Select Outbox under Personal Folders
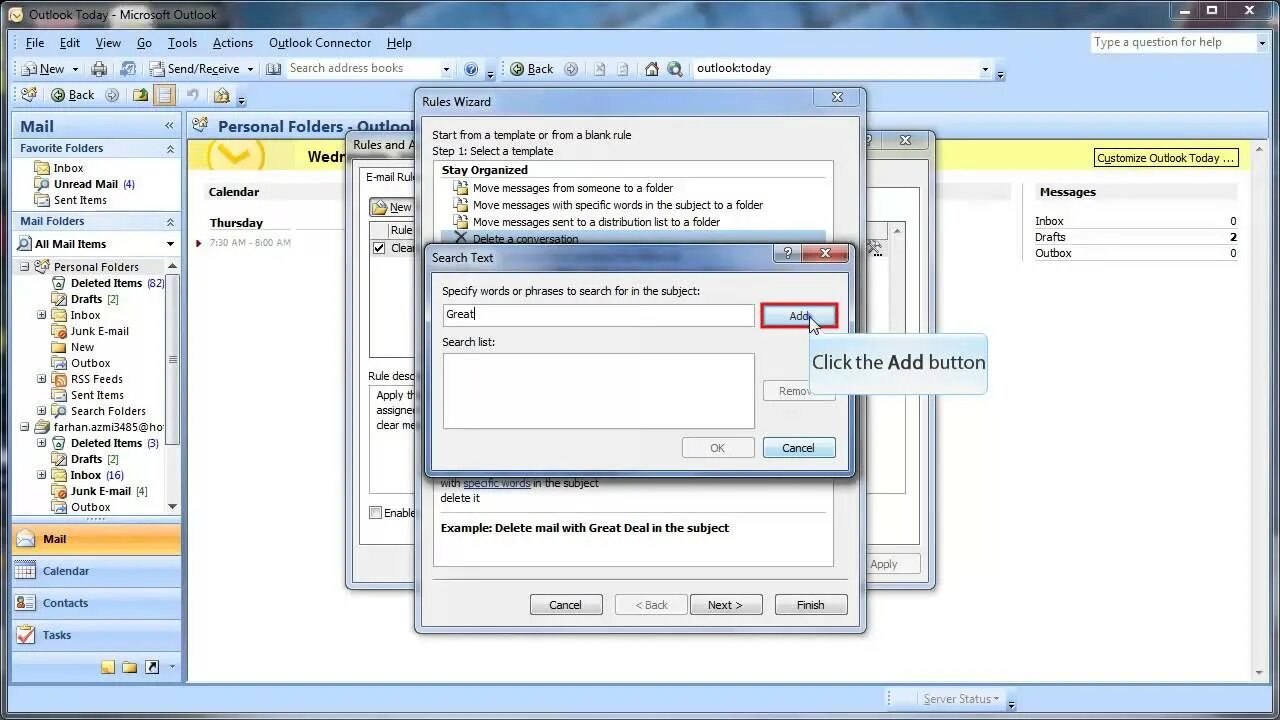Screen dimensions: 1280x720 tap(81, 363)
